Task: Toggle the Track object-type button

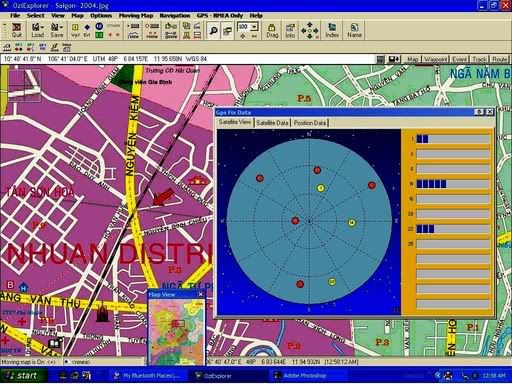Action: (x=479, y=59)
